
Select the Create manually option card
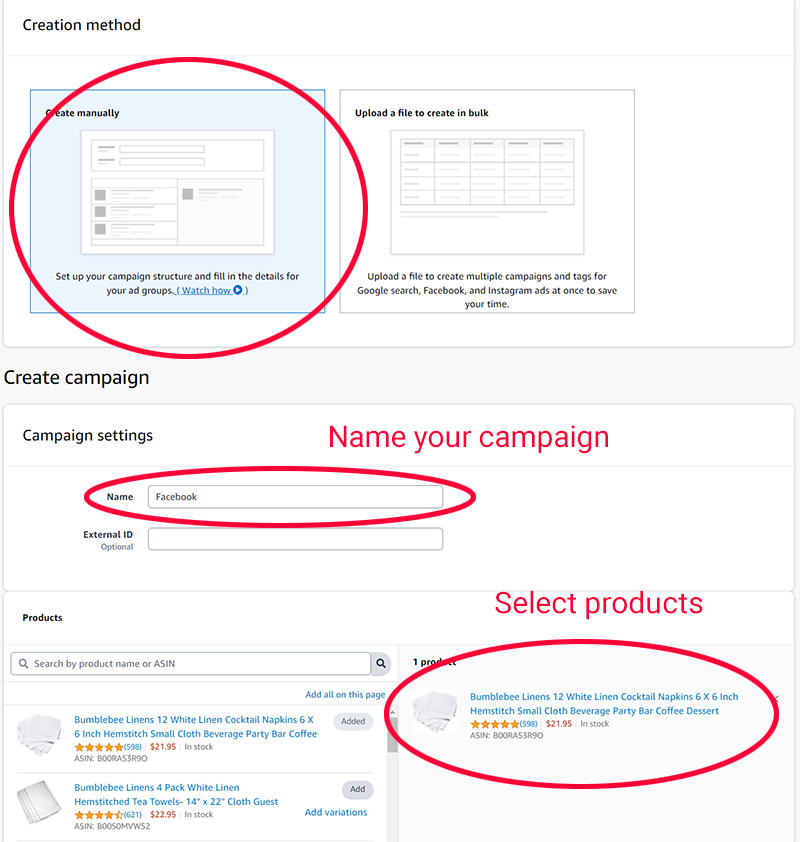(x=177, y=200)
